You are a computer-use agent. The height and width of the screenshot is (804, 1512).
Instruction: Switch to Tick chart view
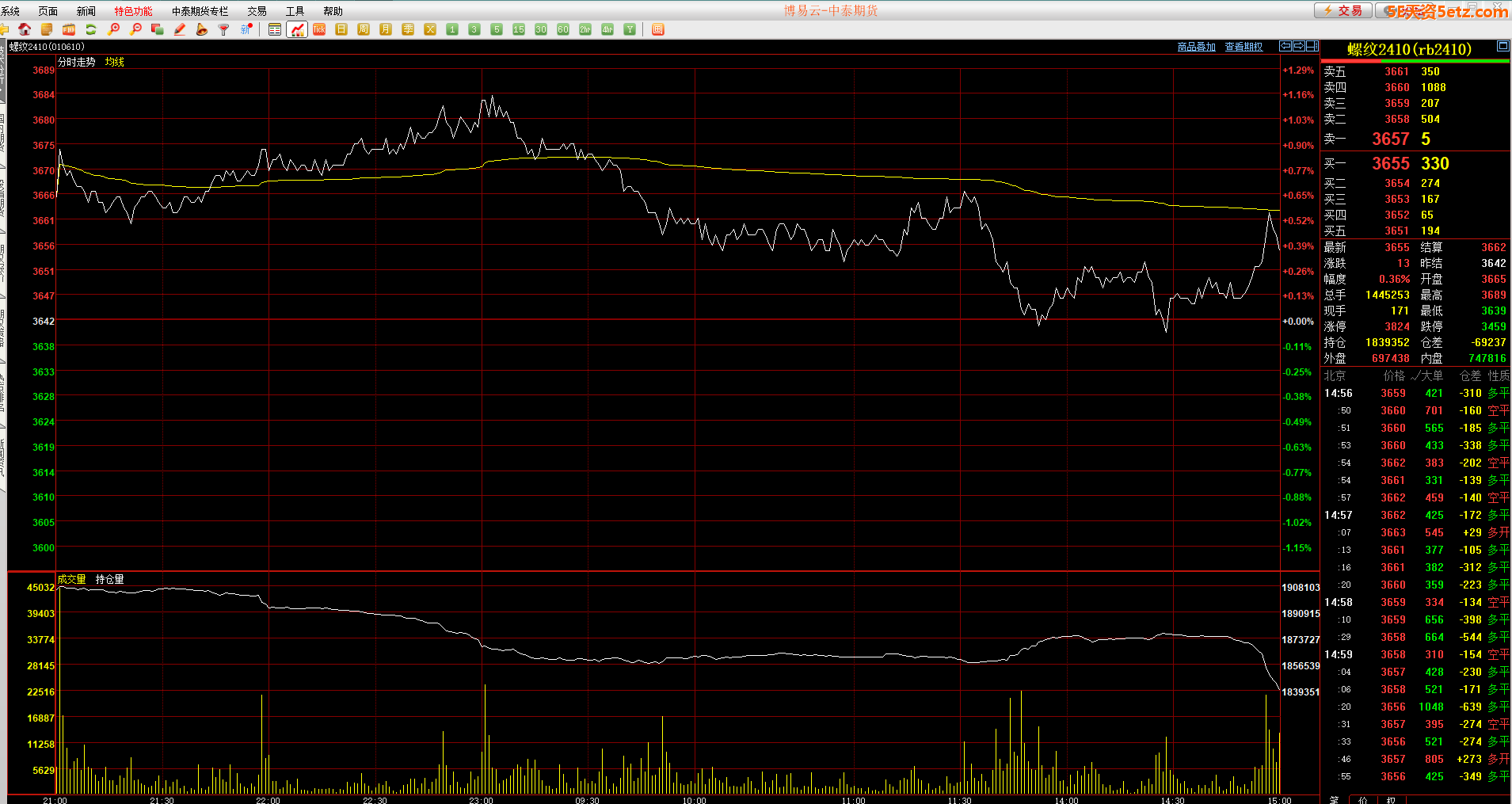point(319,29)
